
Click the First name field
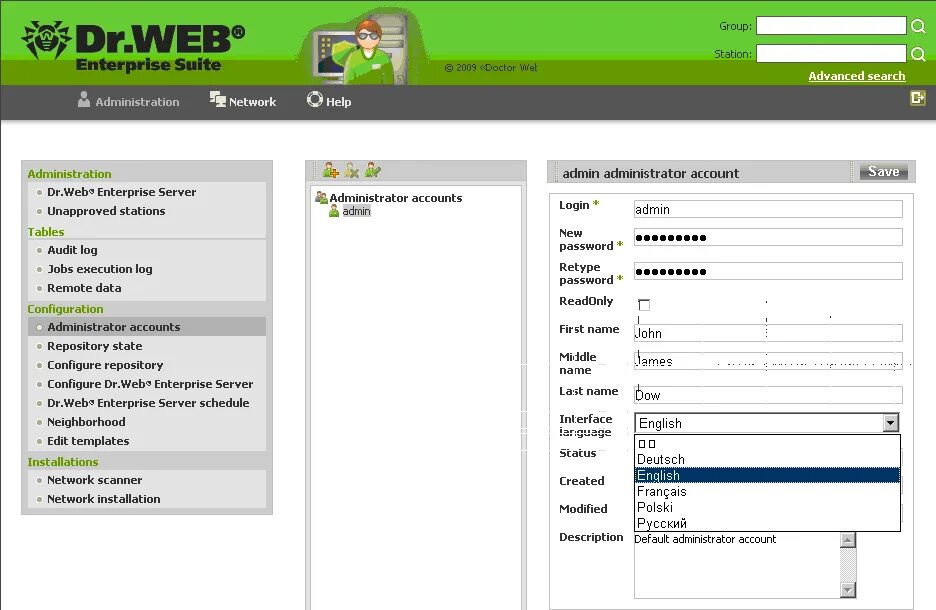(x=768, y=332)
